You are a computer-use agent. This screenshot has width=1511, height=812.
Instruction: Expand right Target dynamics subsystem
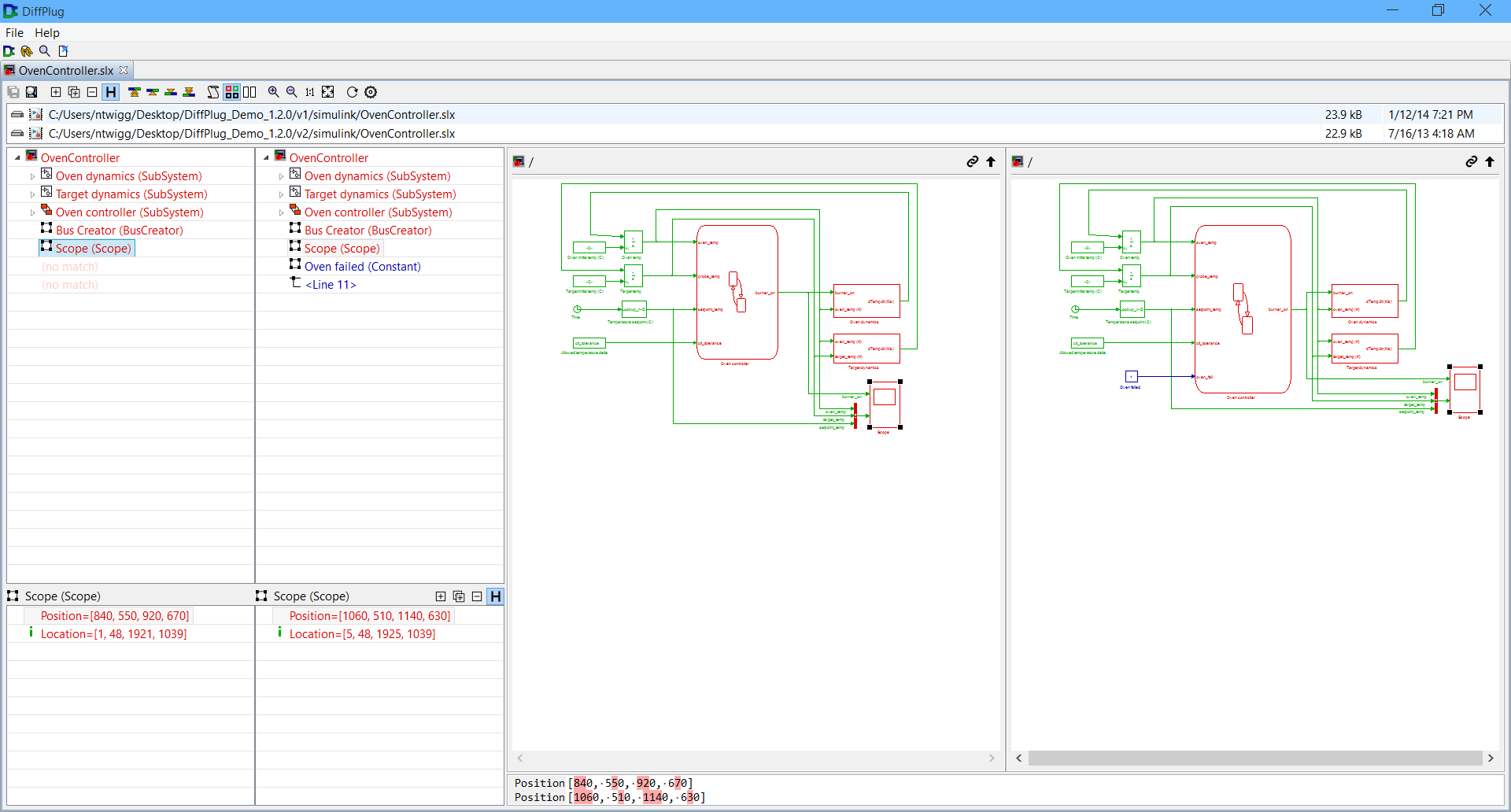click(281, 194)
